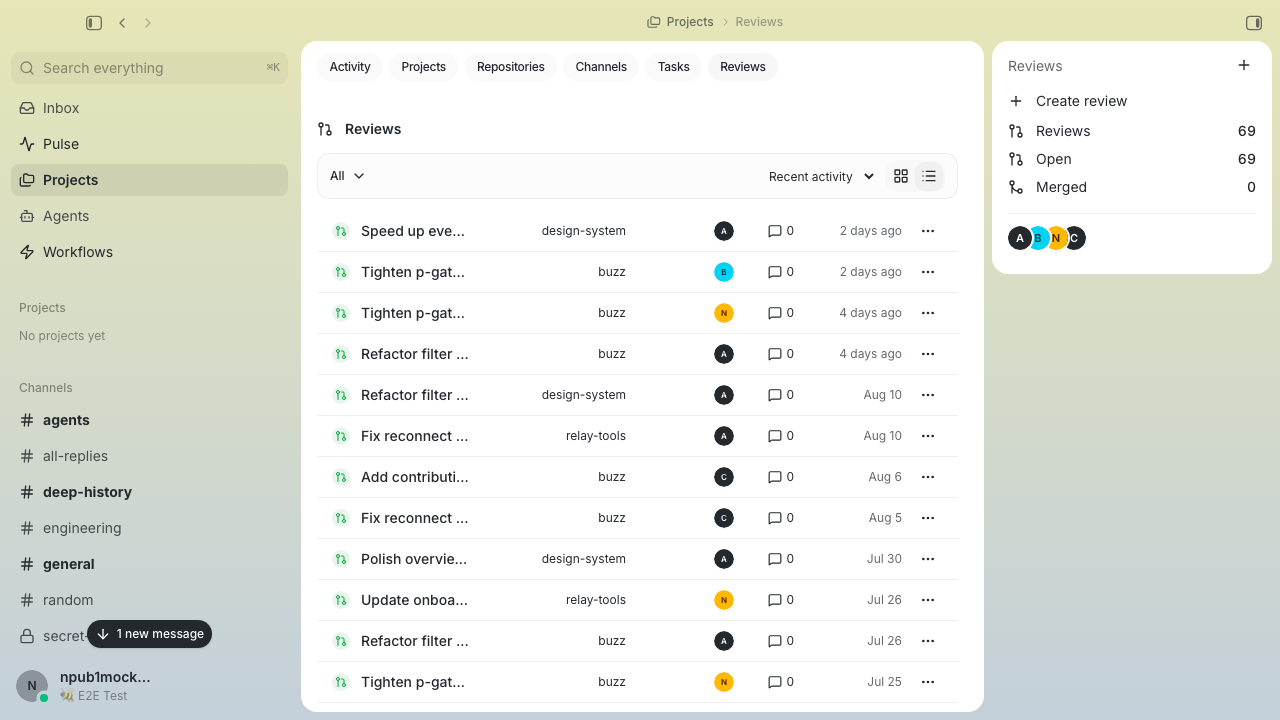Open the agents channel
The height and width of the screenshot is (720, 1280).
pos(150,420)
